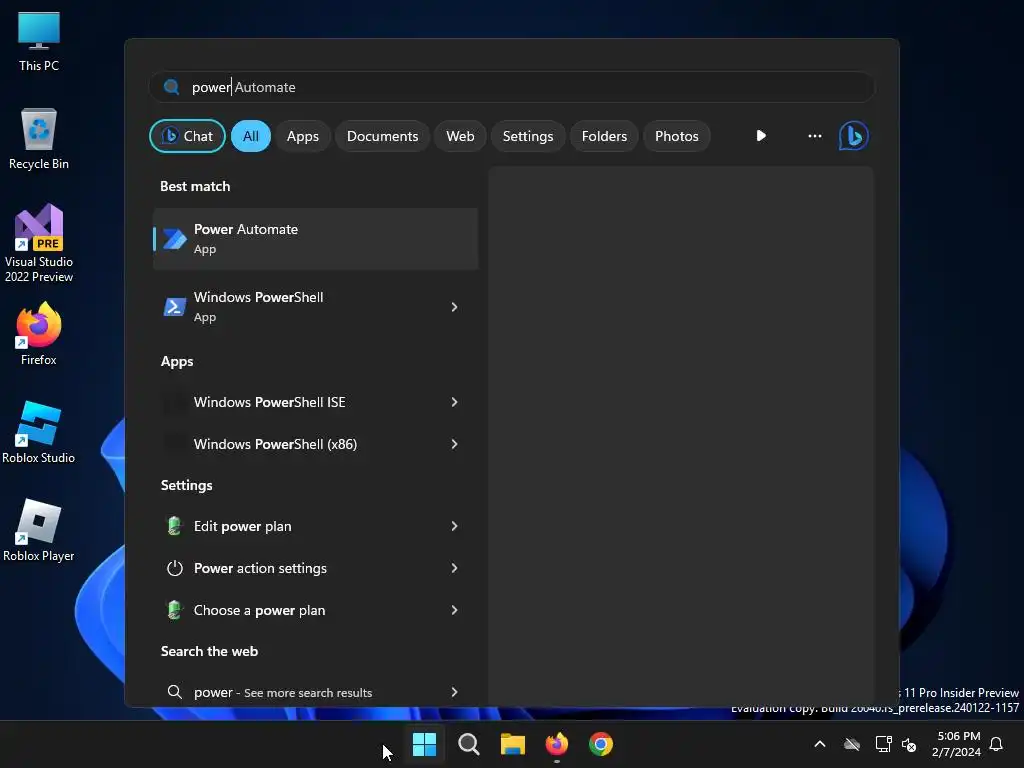Open Choose a power plan setting

coord(315,610)
